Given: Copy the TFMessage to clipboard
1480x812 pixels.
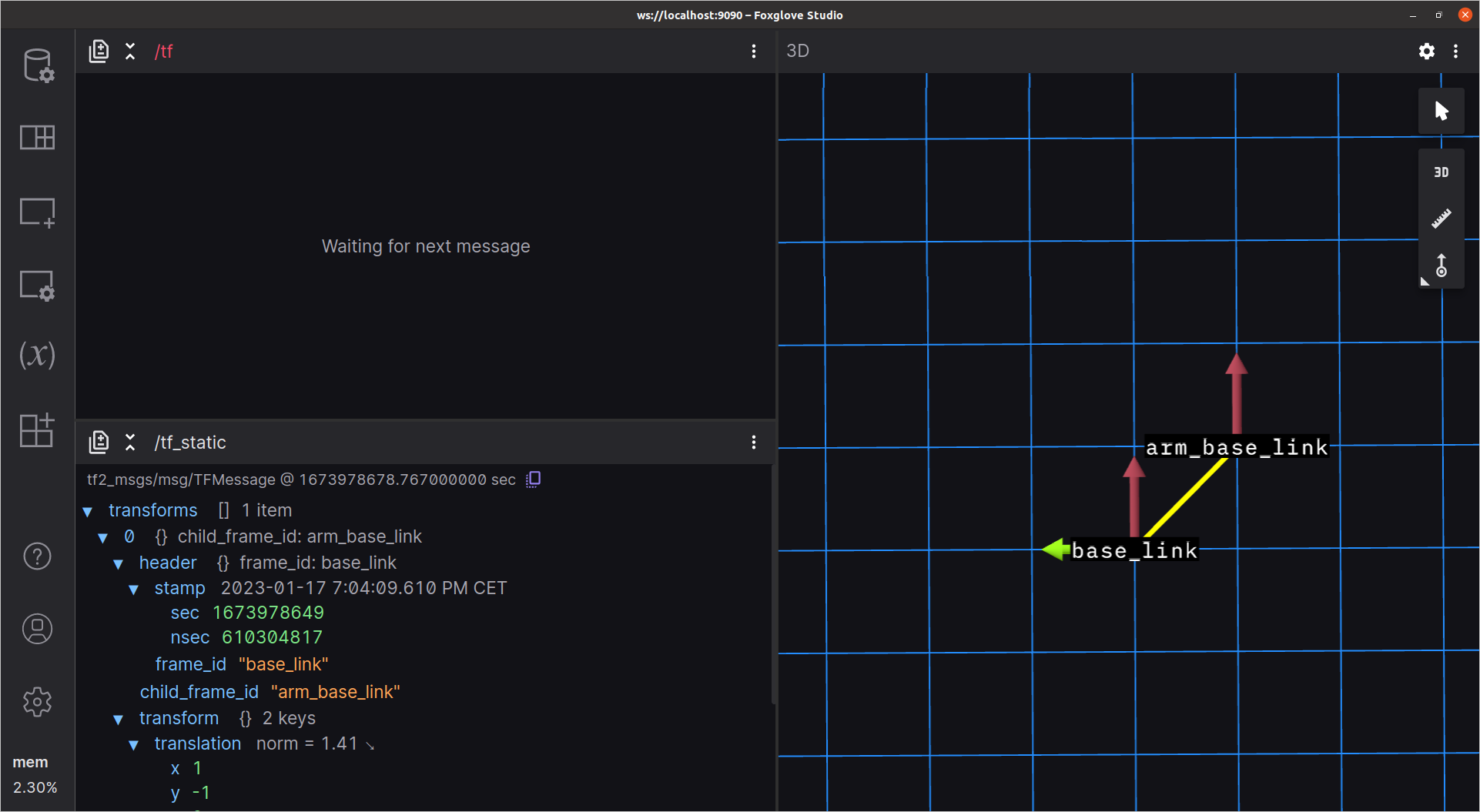Looking at the screenshot, I should (x=533, y=480).
